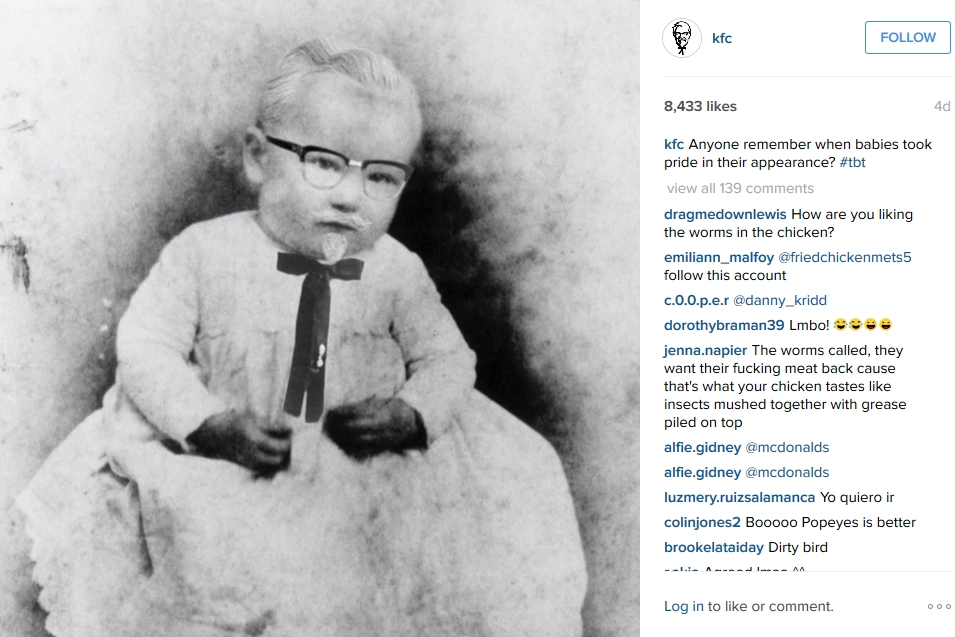Visit the @danny_kridd mention
The width and height of the screenshot is (955, 637).
pos(780,301)
